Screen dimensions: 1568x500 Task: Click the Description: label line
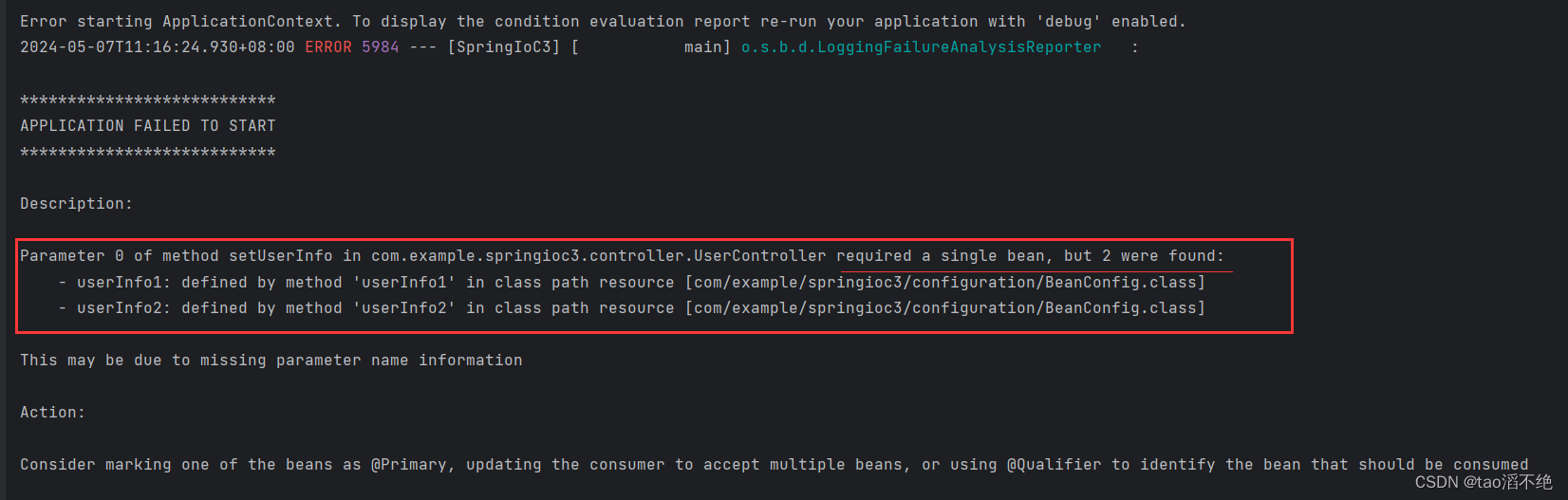pyautogui.click(x=77, y=203)
